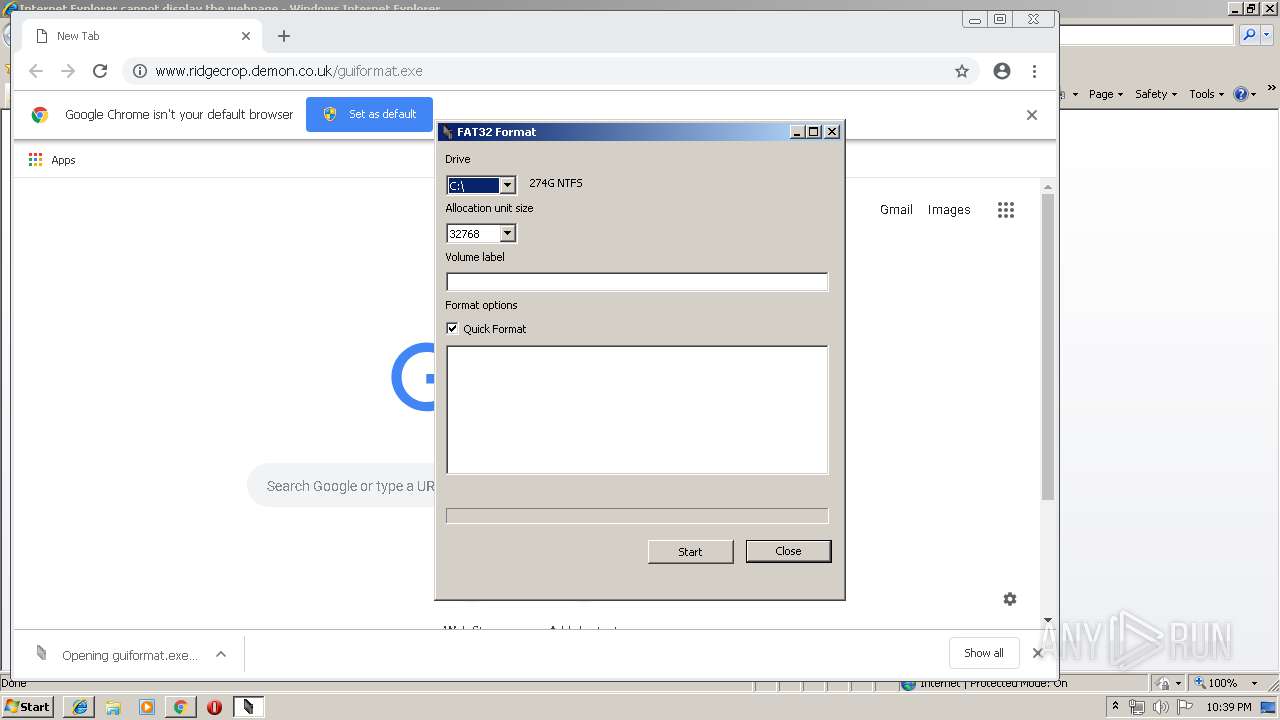The image size is (1280, 720).
Task: Open the Allocation unit size dropdown
Action: click(507, 233)
